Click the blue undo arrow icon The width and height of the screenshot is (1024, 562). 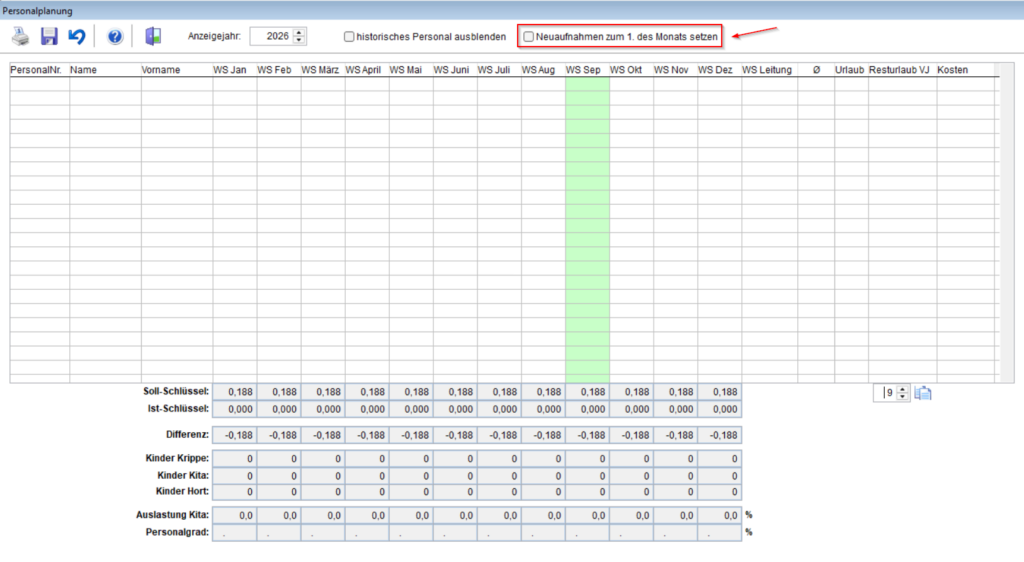coord(77,37)
